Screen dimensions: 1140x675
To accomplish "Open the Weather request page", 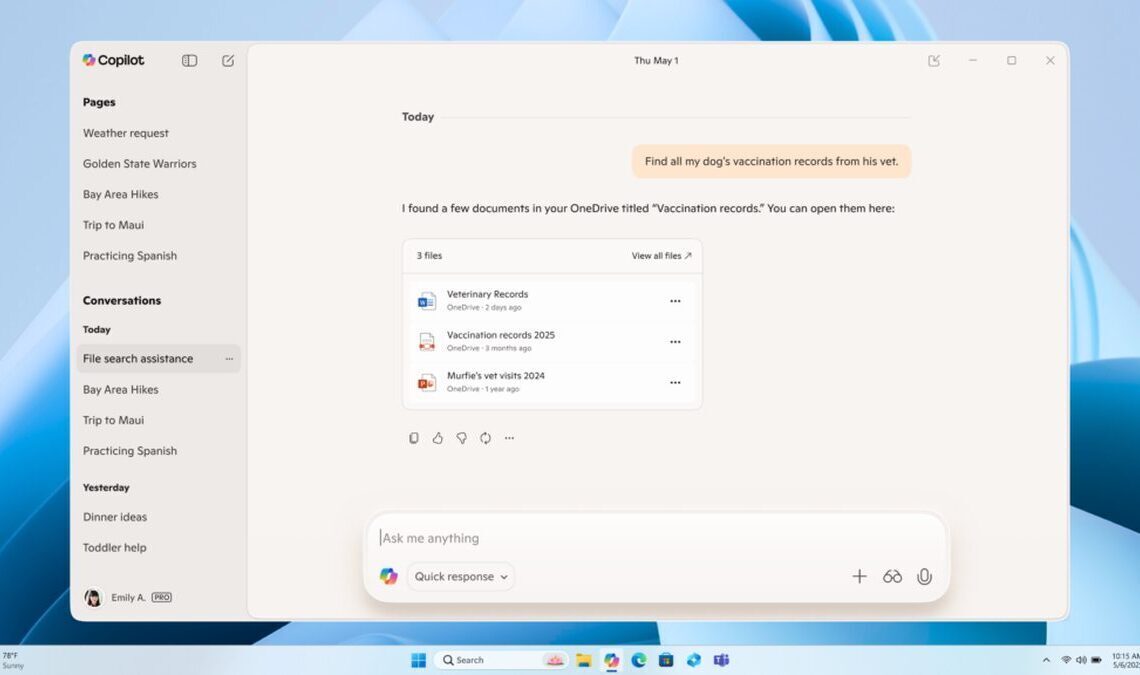I will pyautogui.click(x=126, y=133).
